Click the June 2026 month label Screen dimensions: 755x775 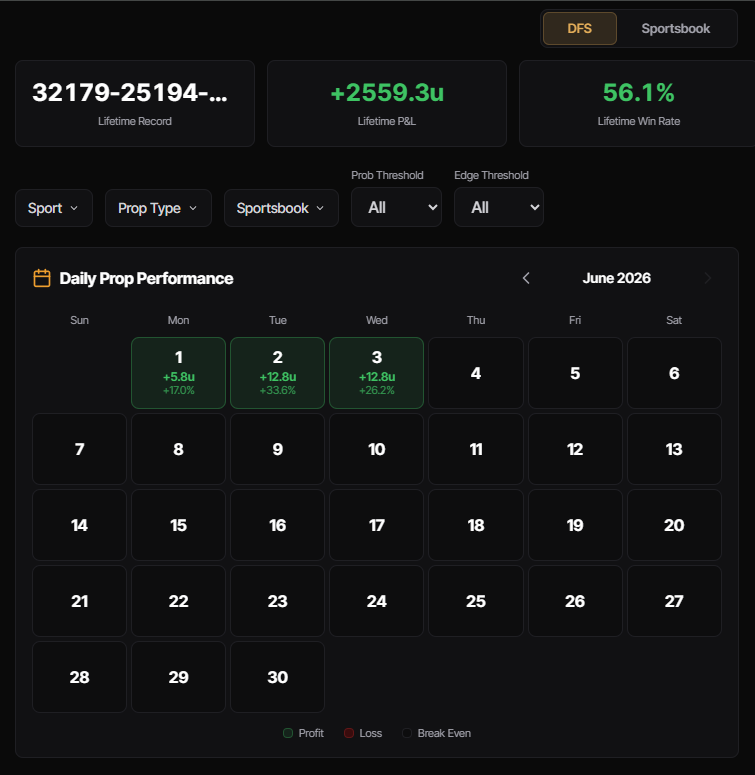[x=617, y=278]
